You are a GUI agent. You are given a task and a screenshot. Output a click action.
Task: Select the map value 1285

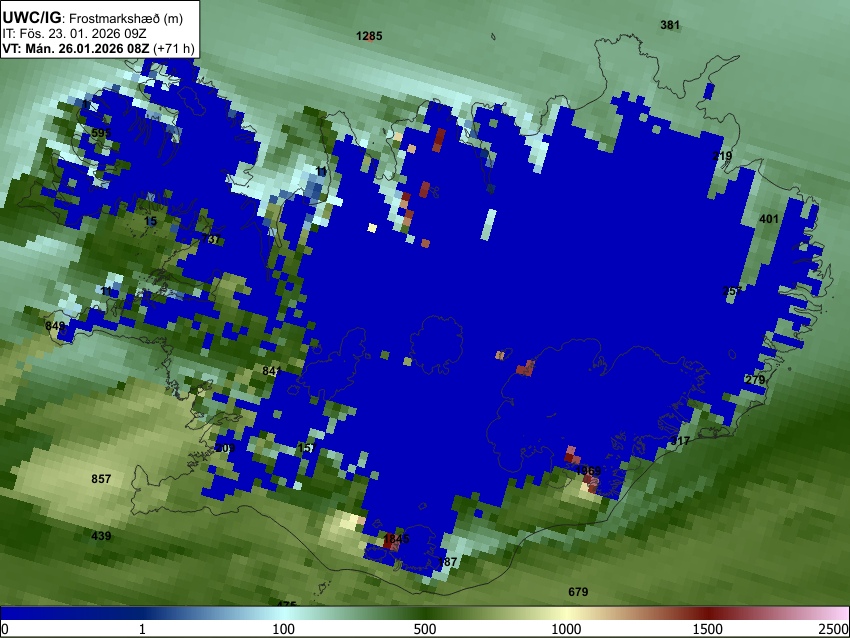[x=369, y=36]
